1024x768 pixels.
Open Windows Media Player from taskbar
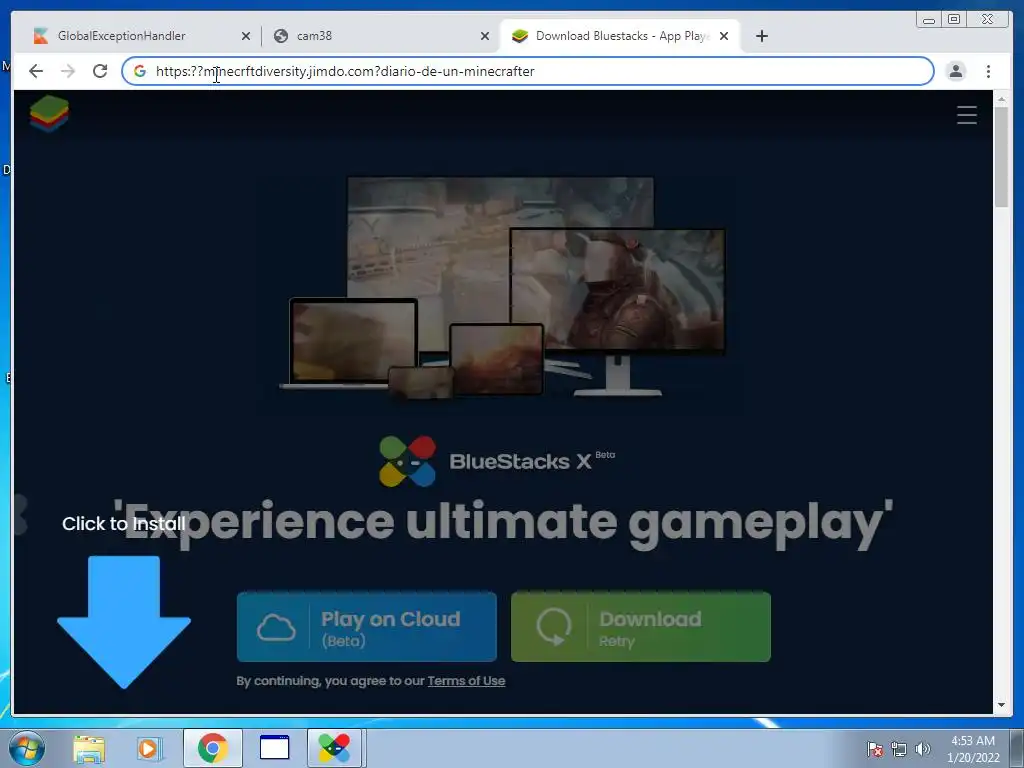click(x=149, y=748)
